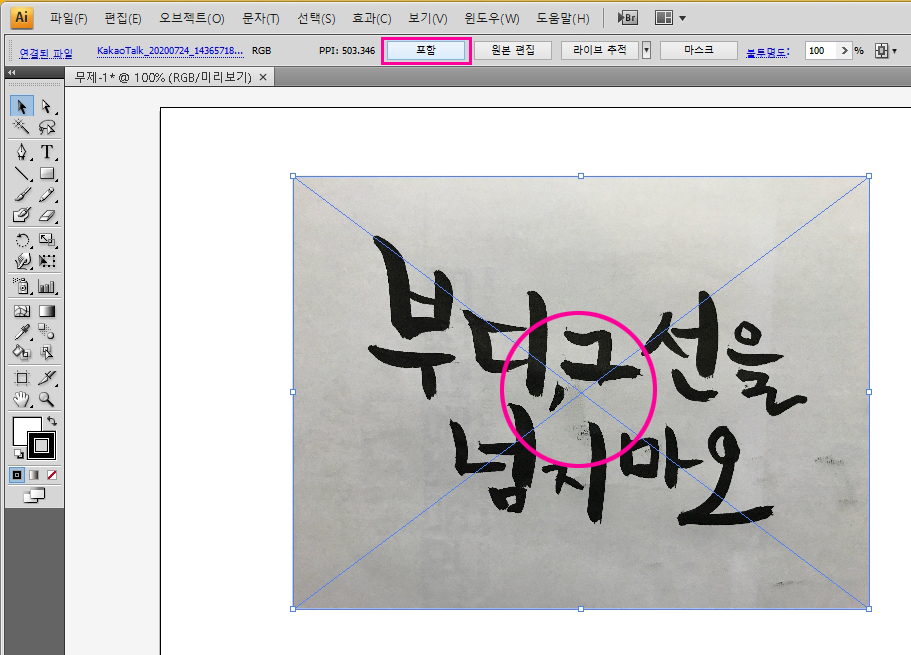The image size is (911, 655).
Task: Select the Selection tool (black arrow)
Action: [x=22, y=106]
